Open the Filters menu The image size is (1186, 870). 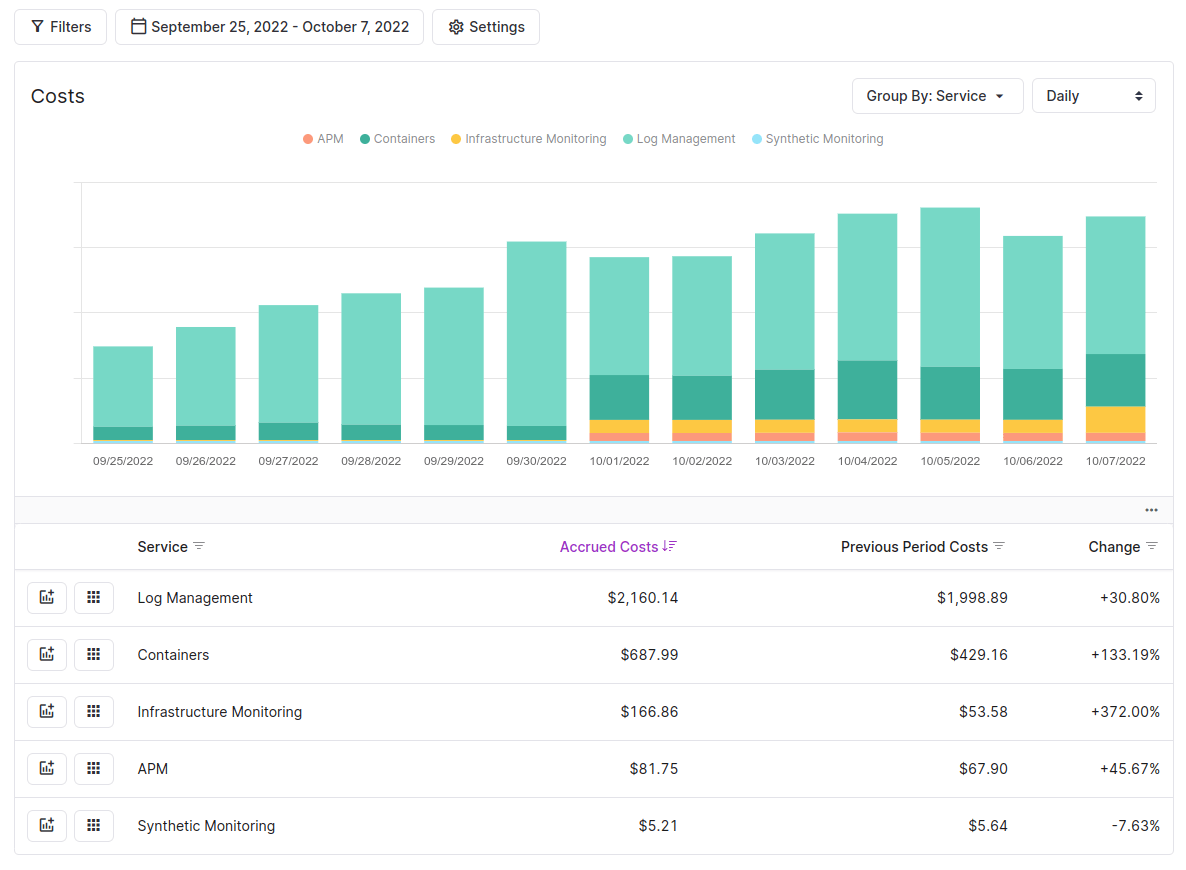pyautogui.click(x=60, y=26)
